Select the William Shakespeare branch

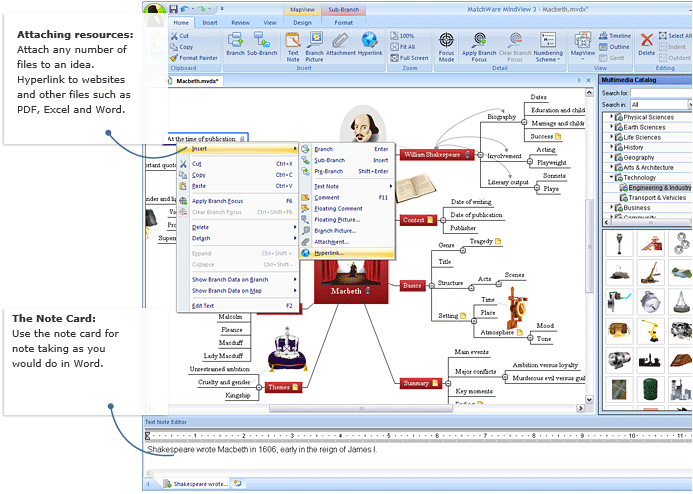pos(437,155)
